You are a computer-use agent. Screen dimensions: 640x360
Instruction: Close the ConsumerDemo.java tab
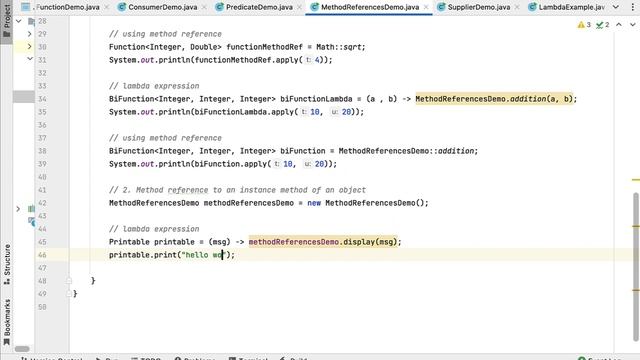tap(204, 7)
